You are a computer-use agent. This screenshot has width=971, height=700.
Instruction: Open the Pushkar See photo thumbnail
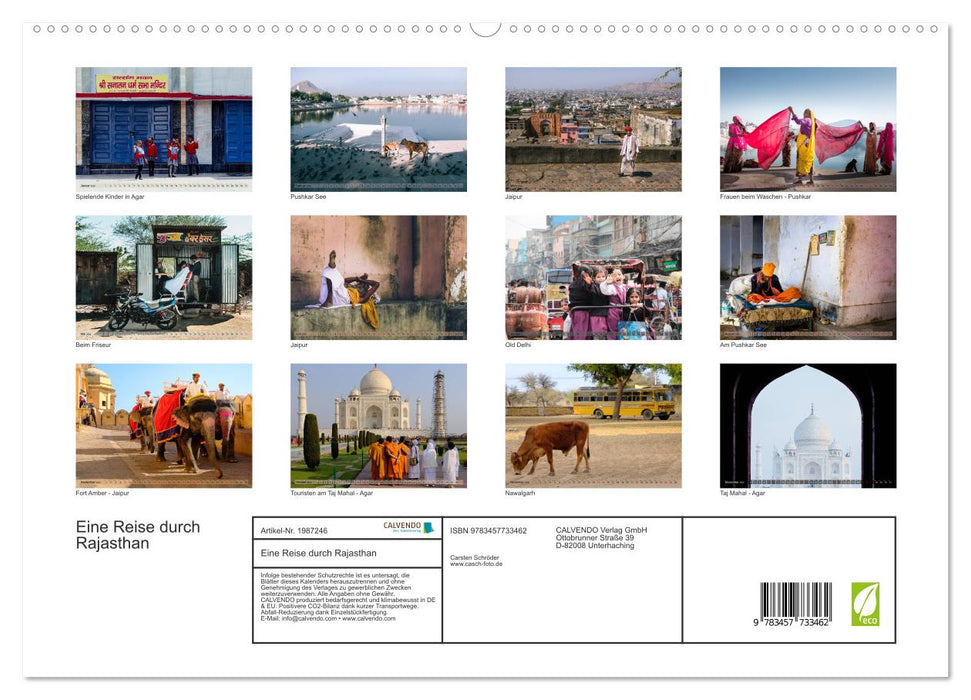377,128
